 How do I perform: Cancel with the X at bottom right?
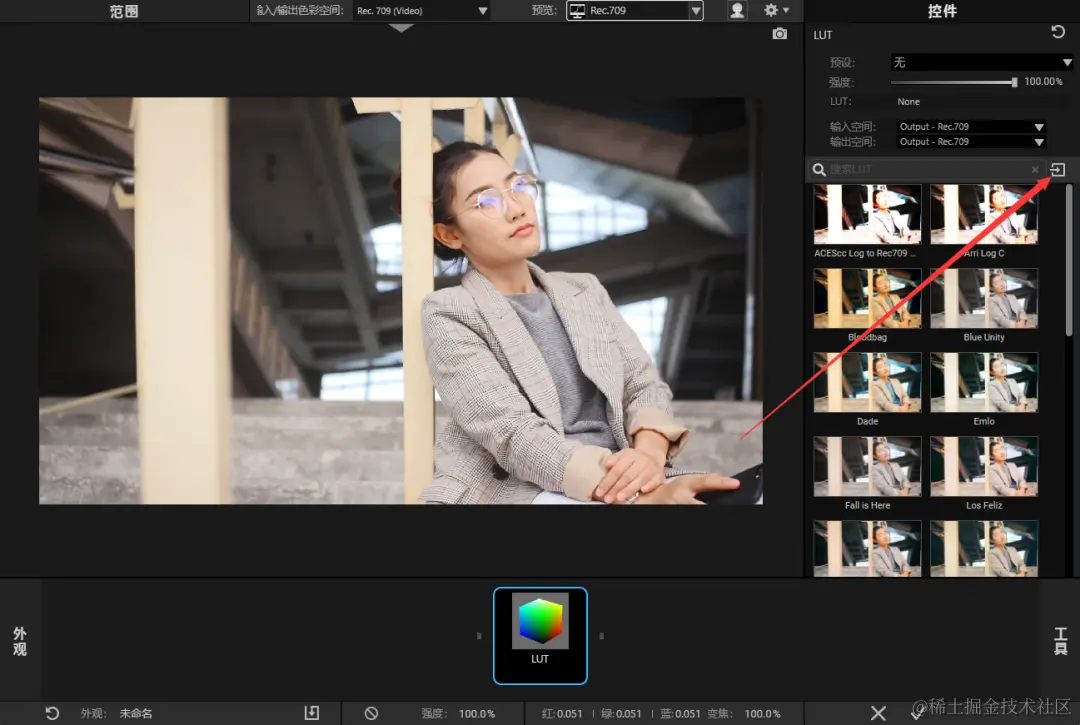tap(878, 713)
